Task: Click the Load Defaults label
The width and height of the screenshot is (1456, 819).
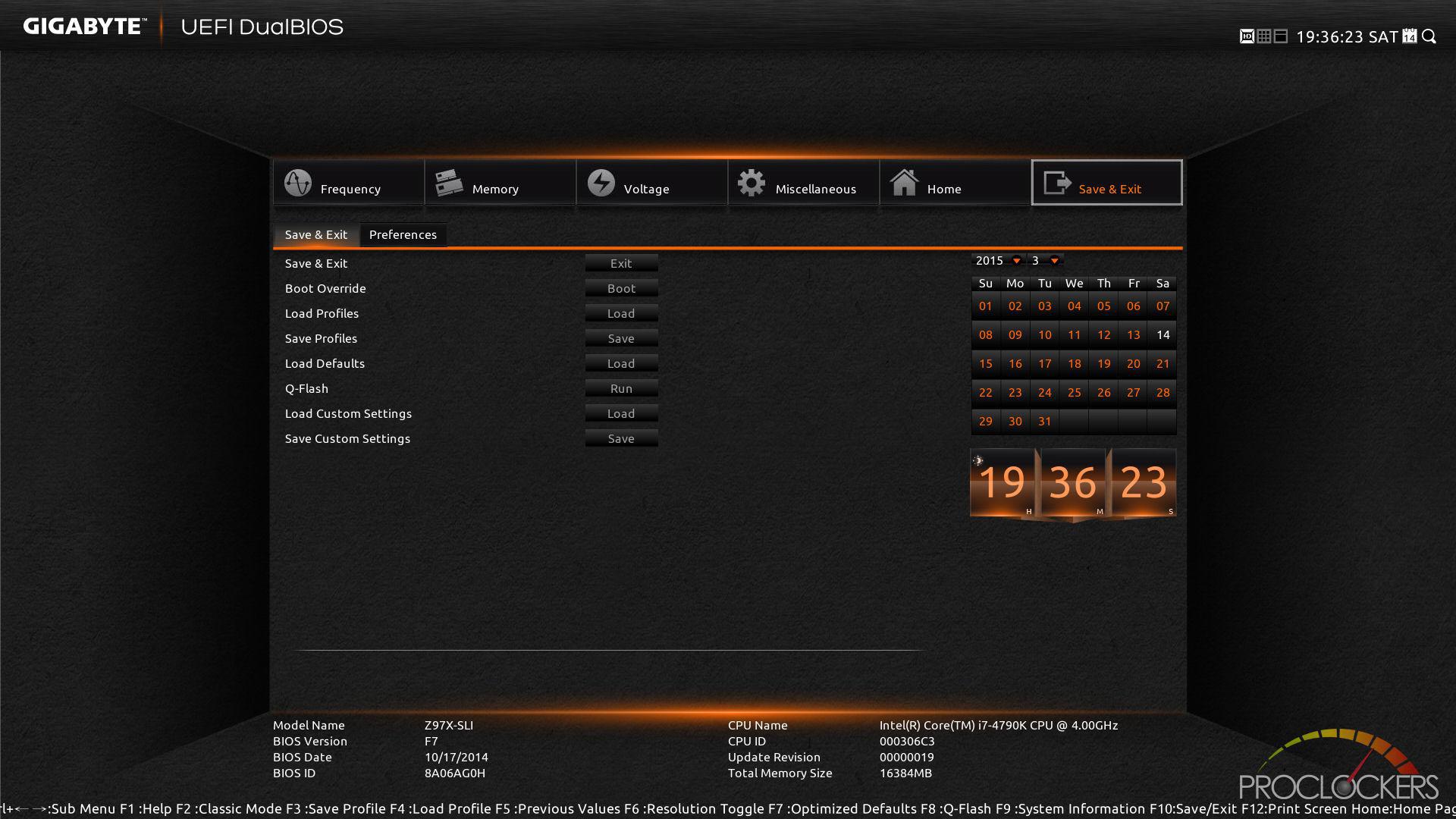Action: 325,363
